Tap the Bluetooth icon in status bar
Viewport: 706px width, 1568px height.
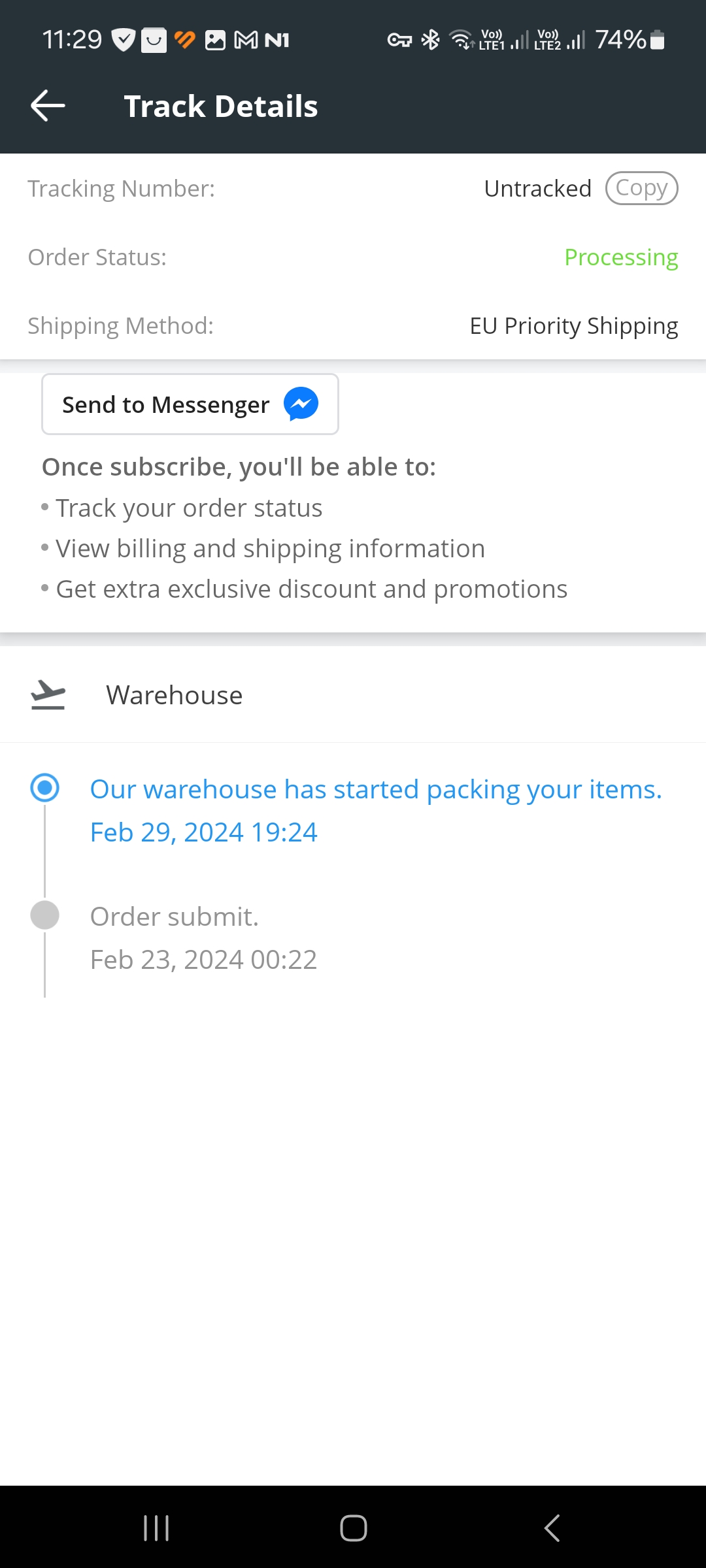click(x=431, y=40)
